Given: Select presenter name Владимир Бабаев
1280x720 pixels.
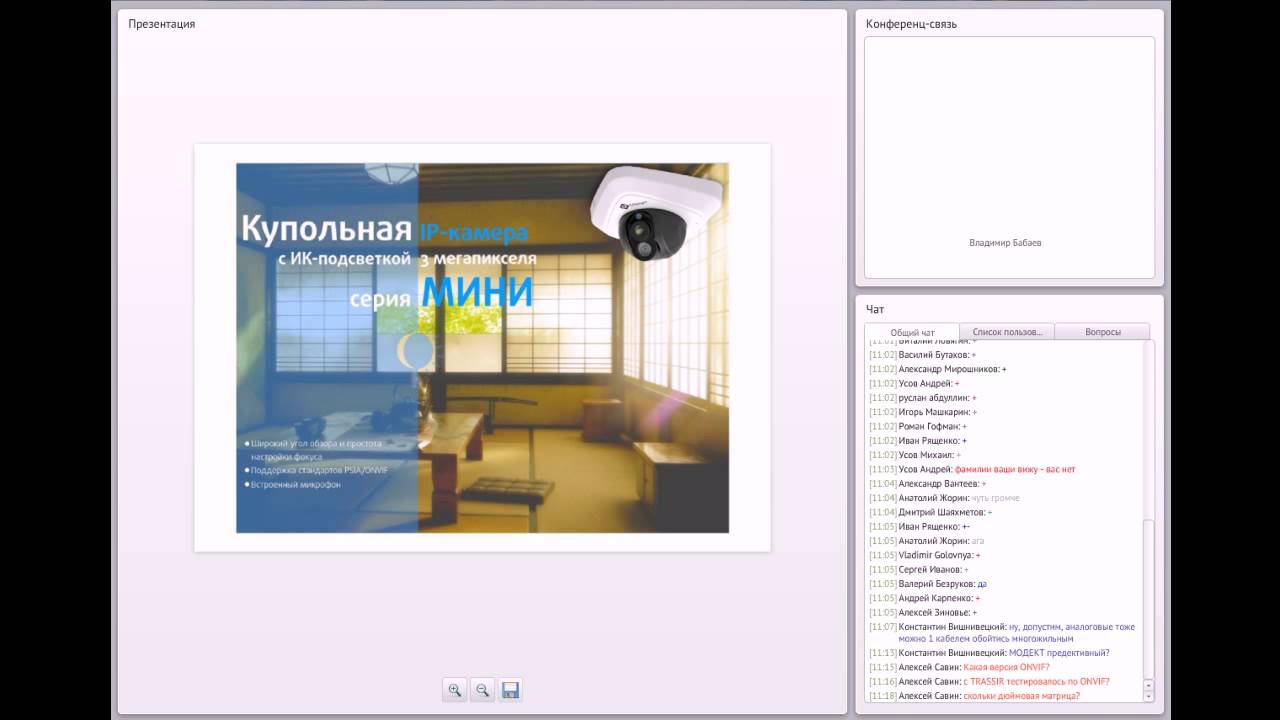Looking at the screenshot, I should pos(1005,243).
